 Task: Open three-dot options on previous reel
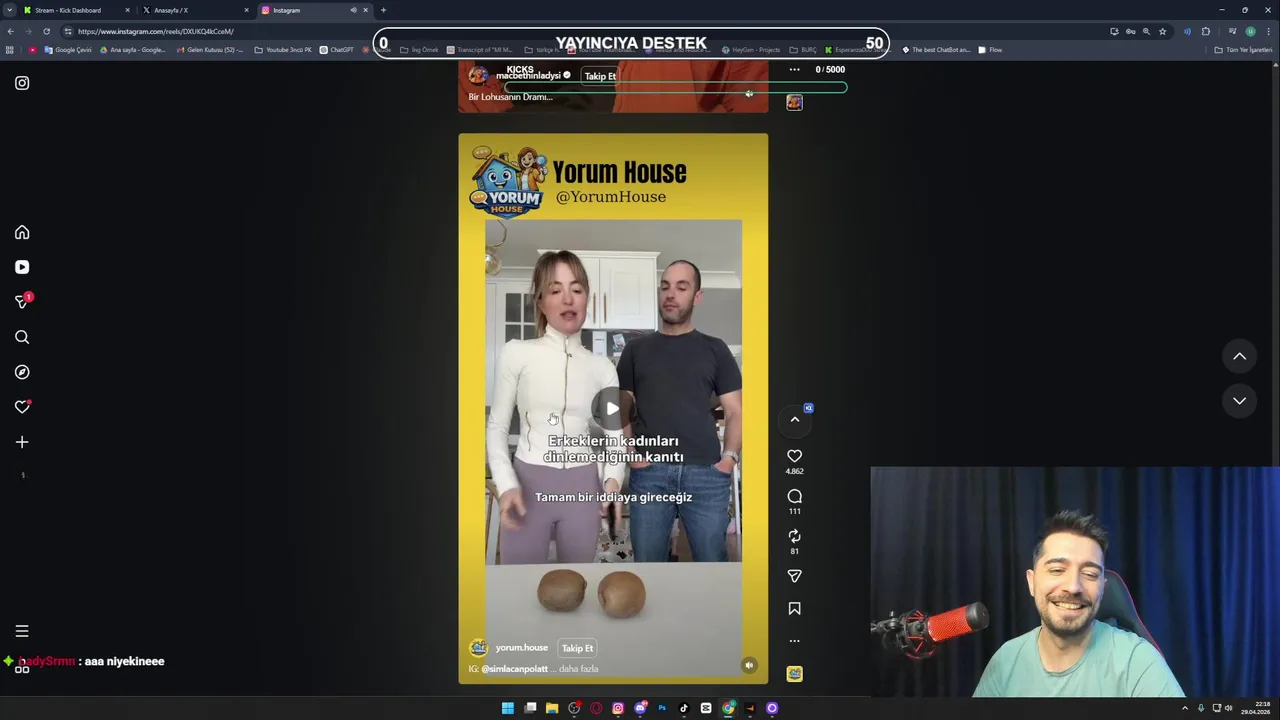click(x=794, y=70)
